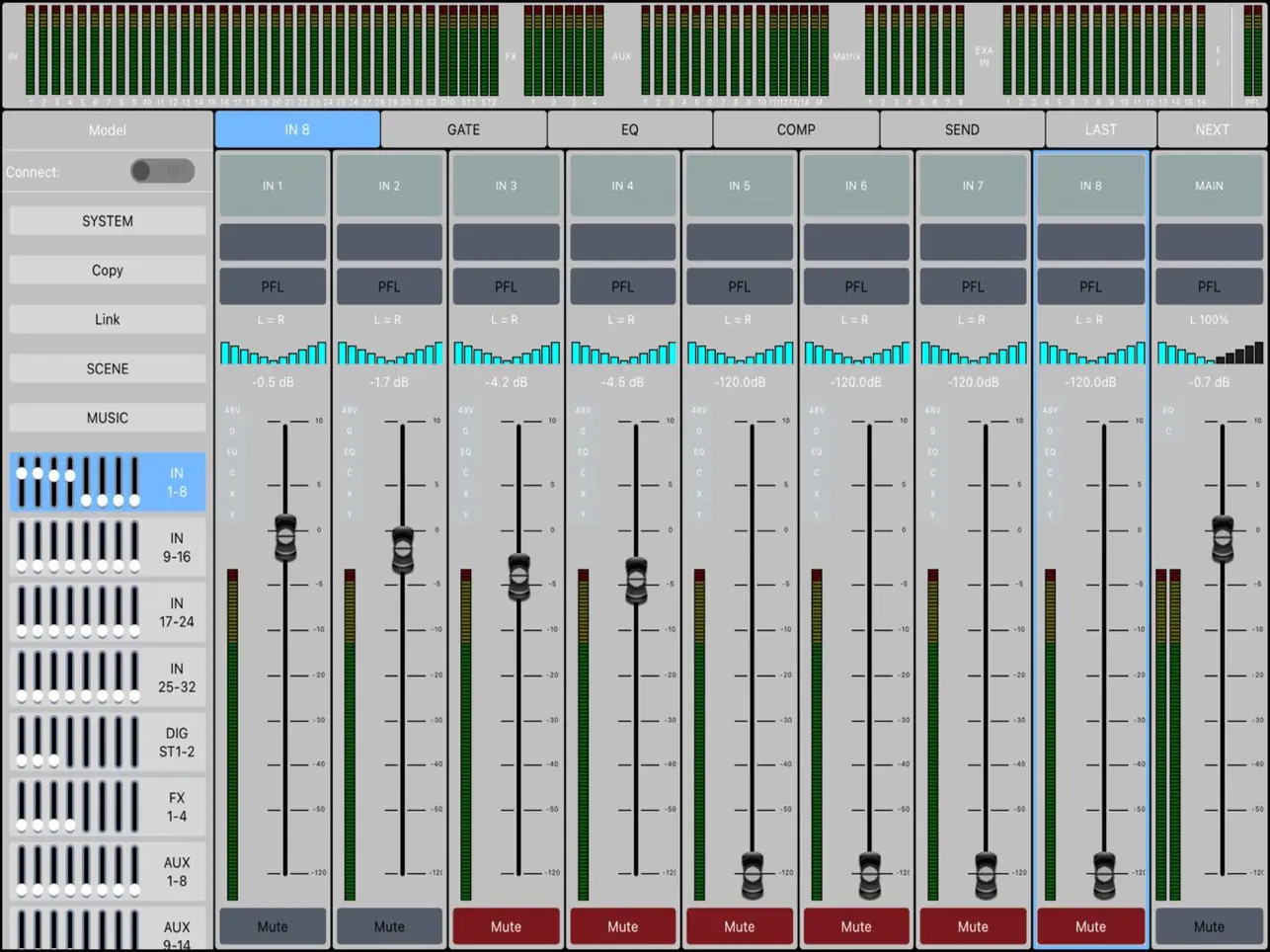
Task: Unmute channel IN 3
Action: click(x=506, y=926)
